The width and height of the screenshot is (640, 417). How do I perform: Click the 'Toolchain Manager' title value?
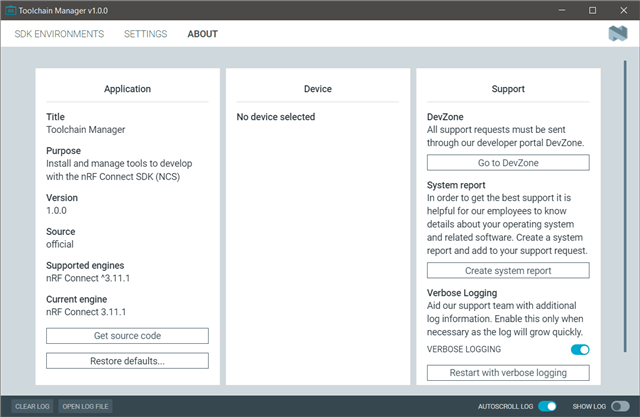[x=86, y=130]
